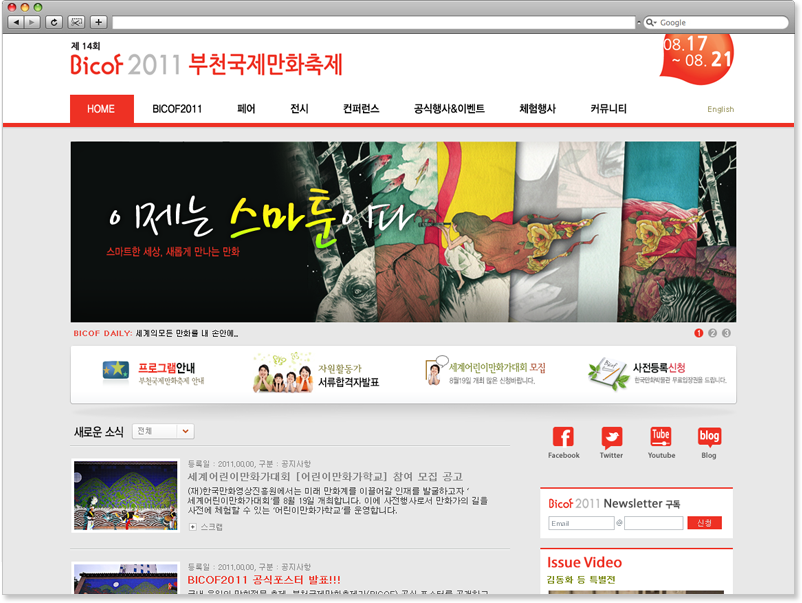Click the 새로운 소식 section heading
The height and width of the screenshot is (603, 802).
tap(99, 432)
